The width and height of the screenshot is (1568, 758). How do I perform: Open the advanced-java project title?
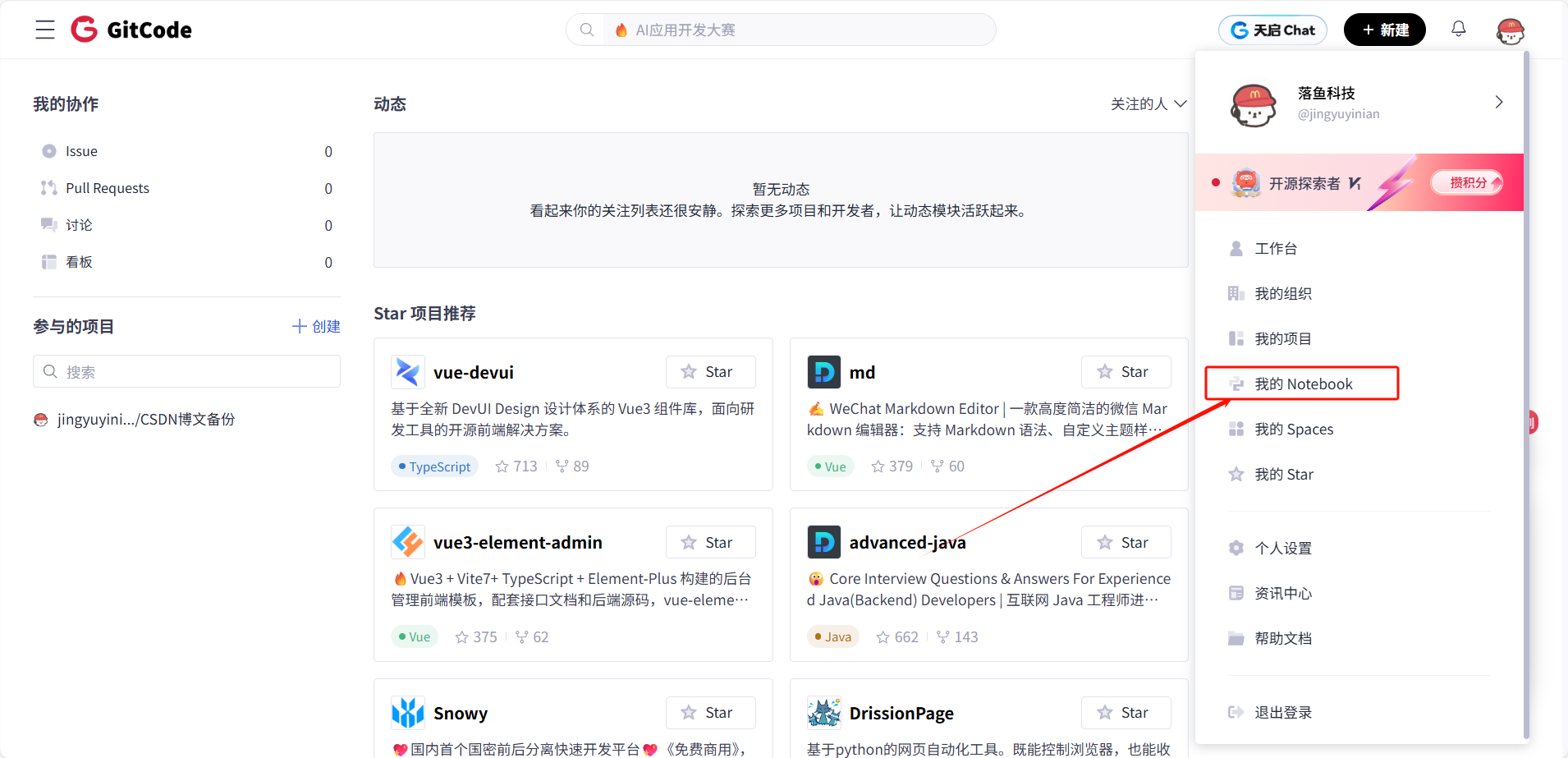[x=907, y=542]
